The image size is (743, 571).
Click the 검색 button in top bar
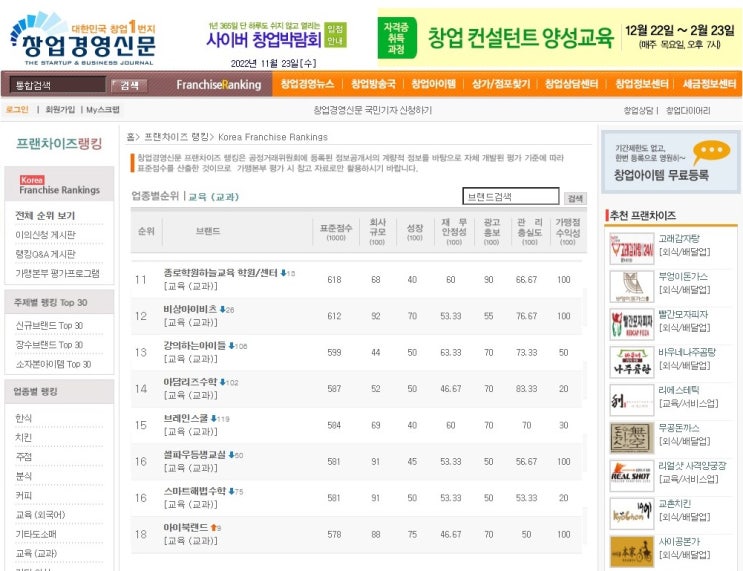(129, 85)
